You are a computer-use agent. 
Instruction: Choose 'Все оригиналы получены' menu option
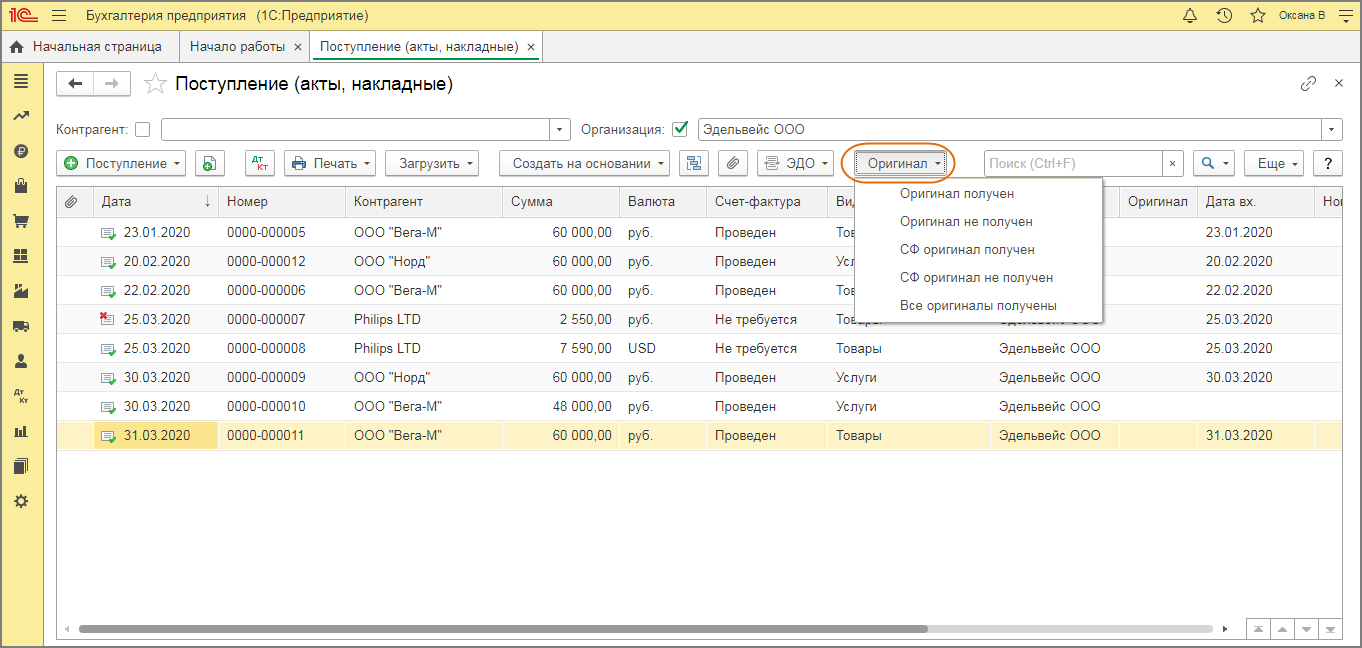pyautogui.click(x=977, y=306)
